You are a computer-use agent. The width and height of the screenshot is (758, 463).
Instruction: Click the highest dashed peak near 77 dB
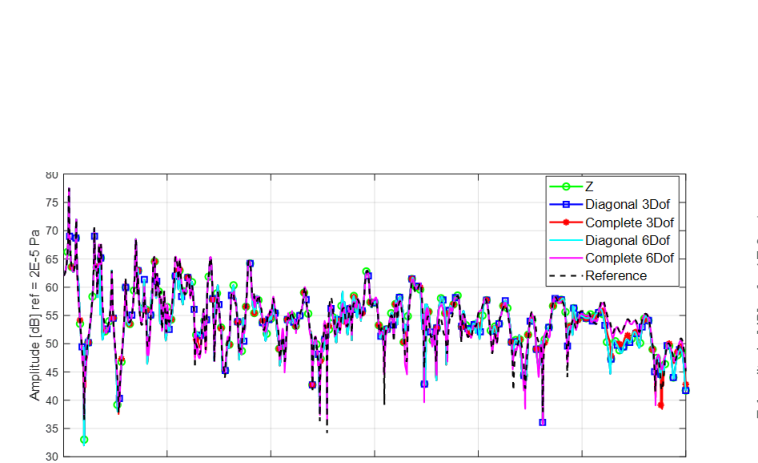click(69, 188)
